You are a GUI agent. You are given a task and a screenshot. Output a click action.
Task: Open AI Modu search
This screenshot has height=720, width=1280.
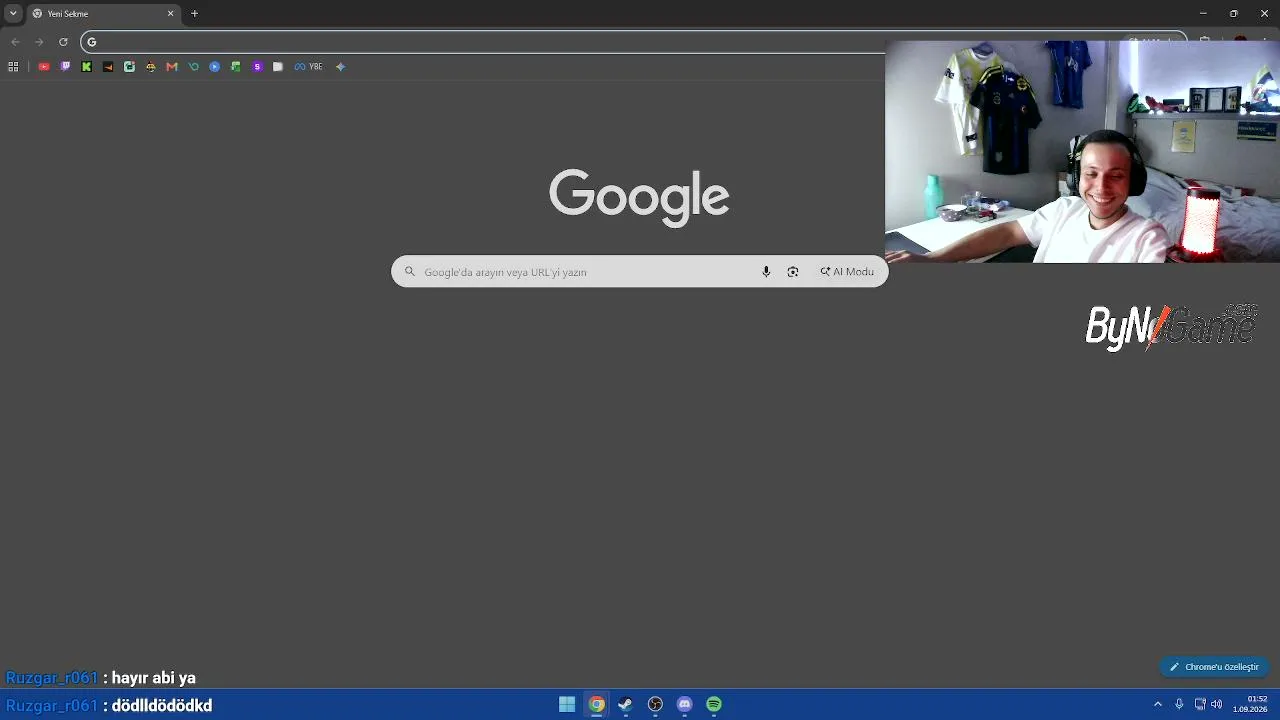coord(847,272)
